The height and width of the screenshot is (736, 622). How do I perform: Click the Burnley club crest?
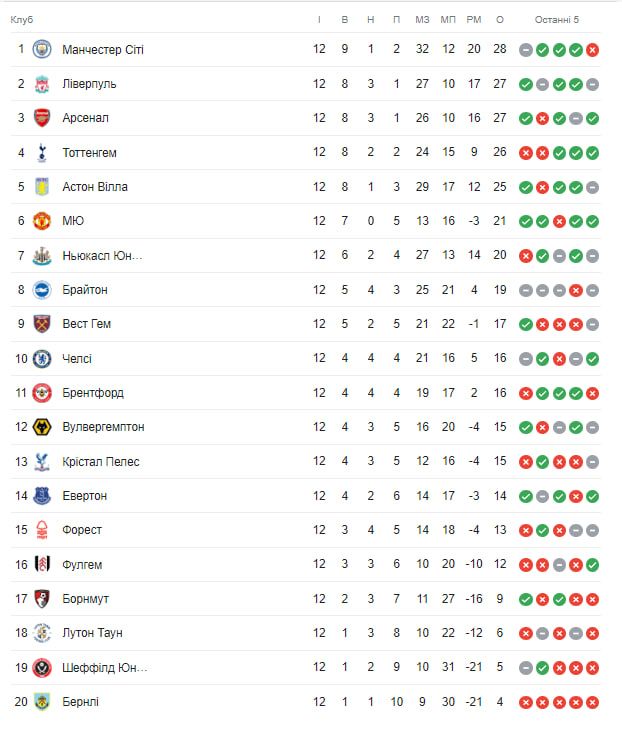[x=42, y=702]
